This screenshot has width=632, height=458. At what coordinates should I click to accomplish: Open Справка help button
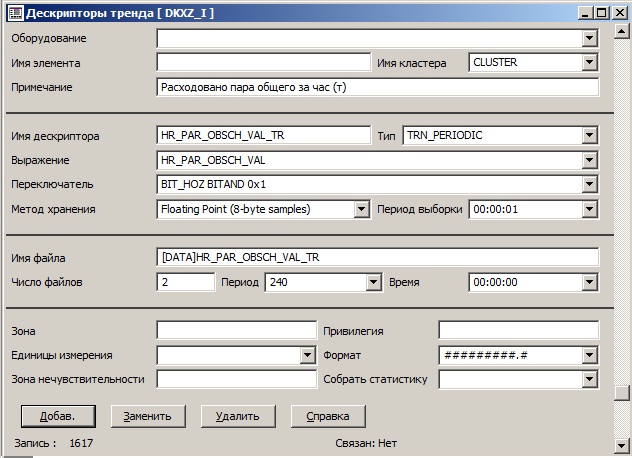[x=328, y=416]
